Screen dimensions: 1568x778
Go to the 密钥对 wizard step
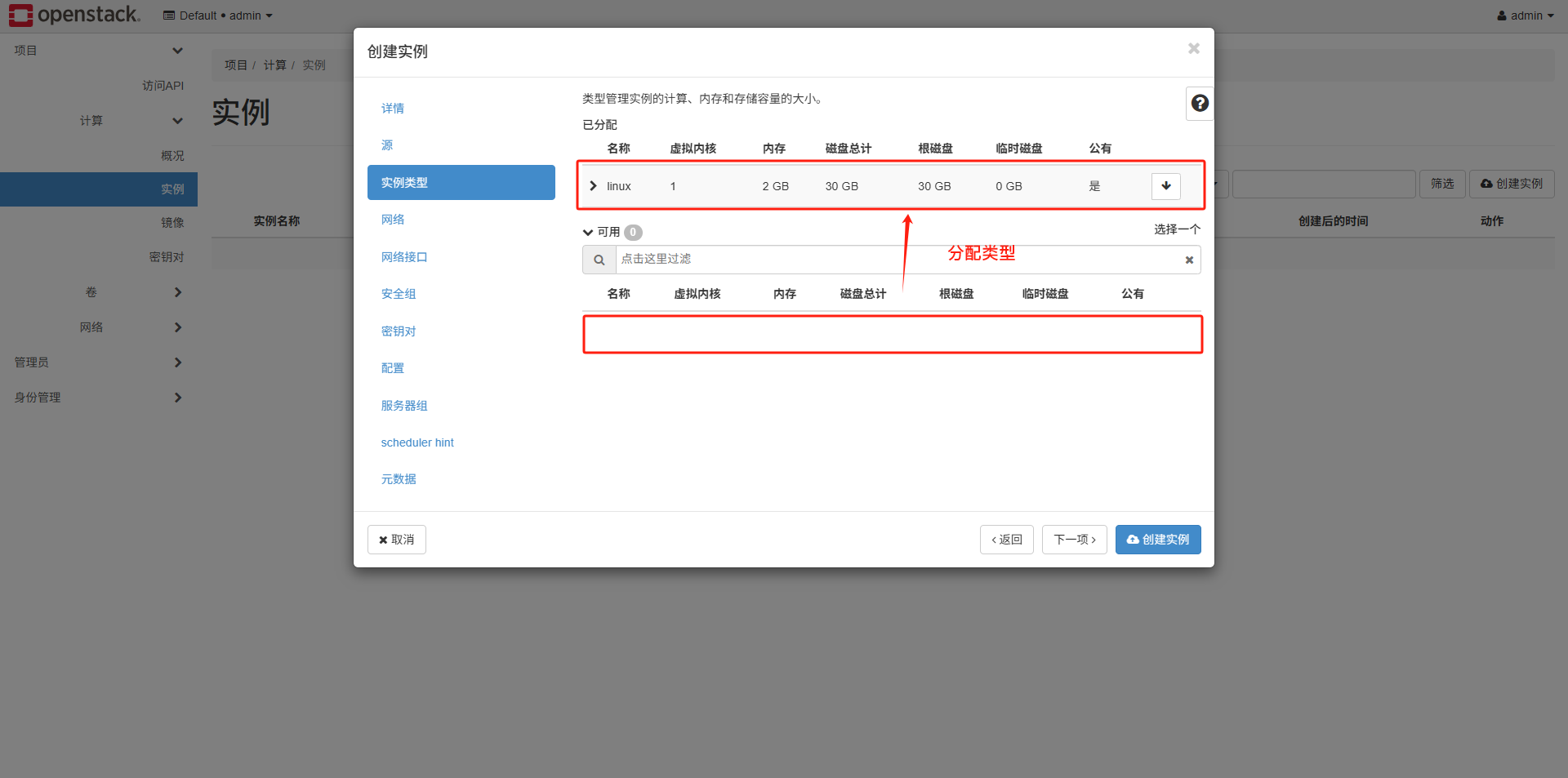(399, 331)
